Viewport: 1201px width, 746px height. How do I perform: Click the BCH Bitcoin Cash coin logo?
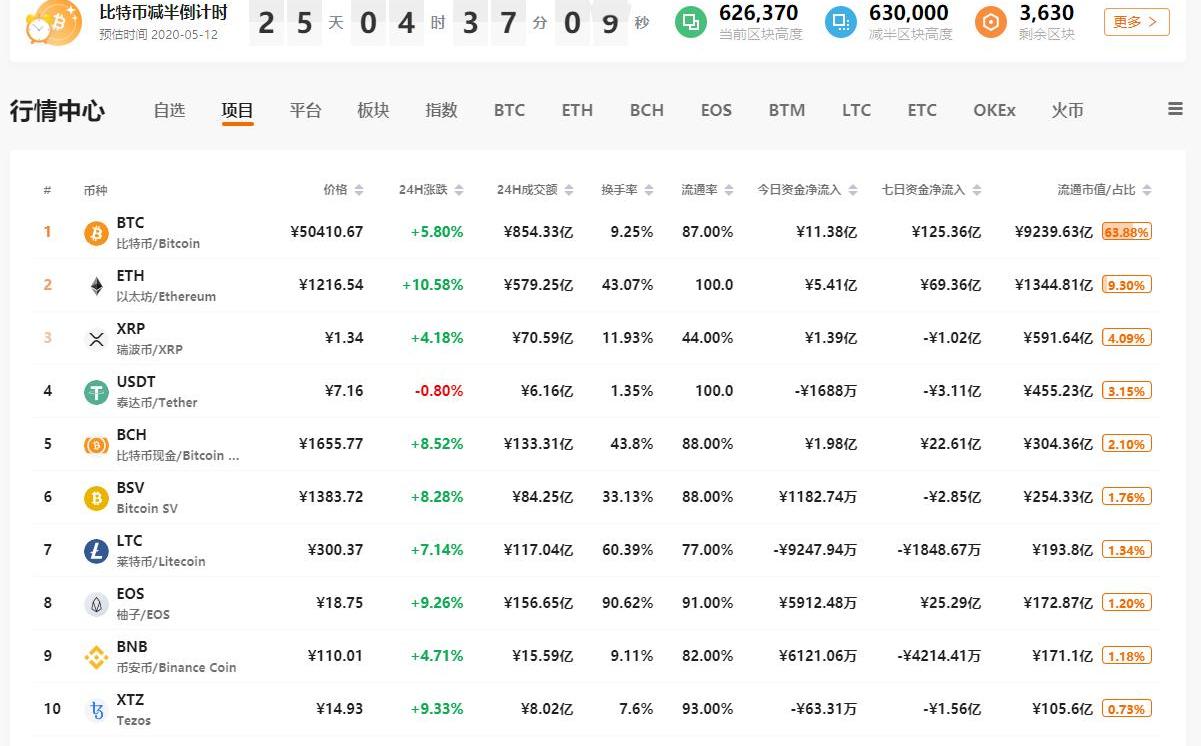coord(96,445)
